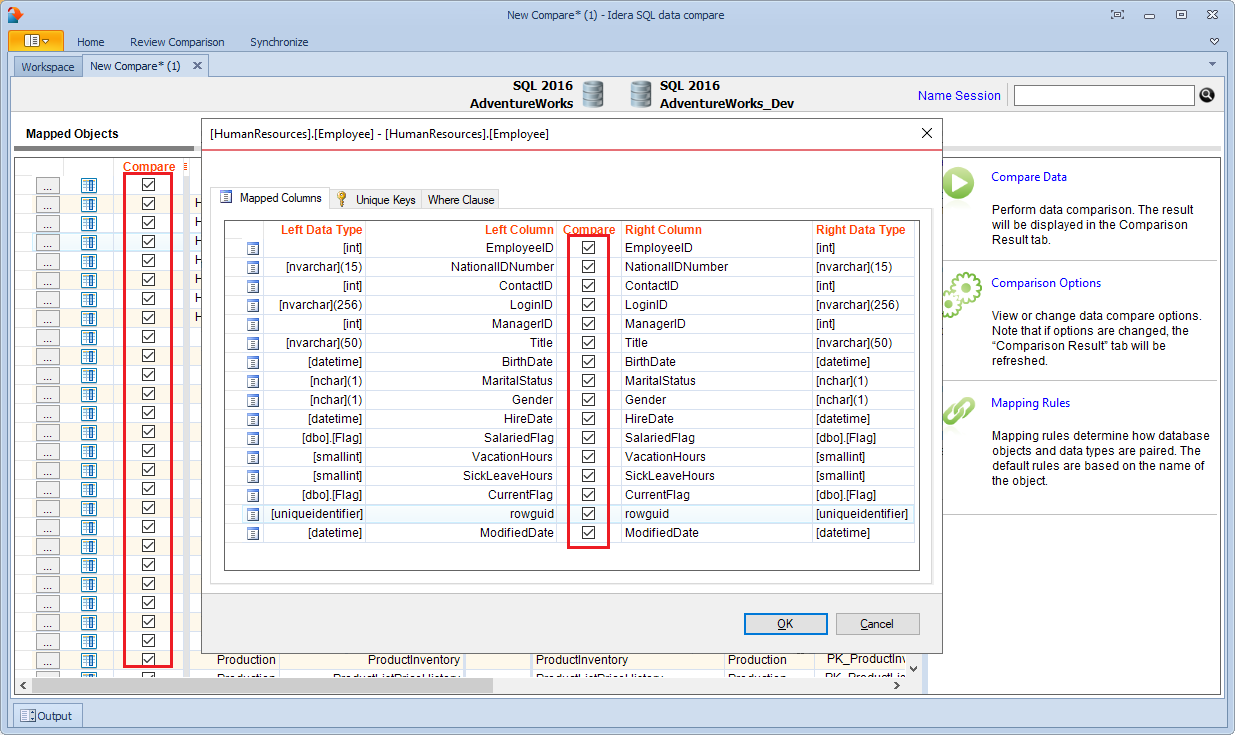Switch to the Where Clause tab
The width and height of the screenshot is (1235, 735).
tap(461, 199)
